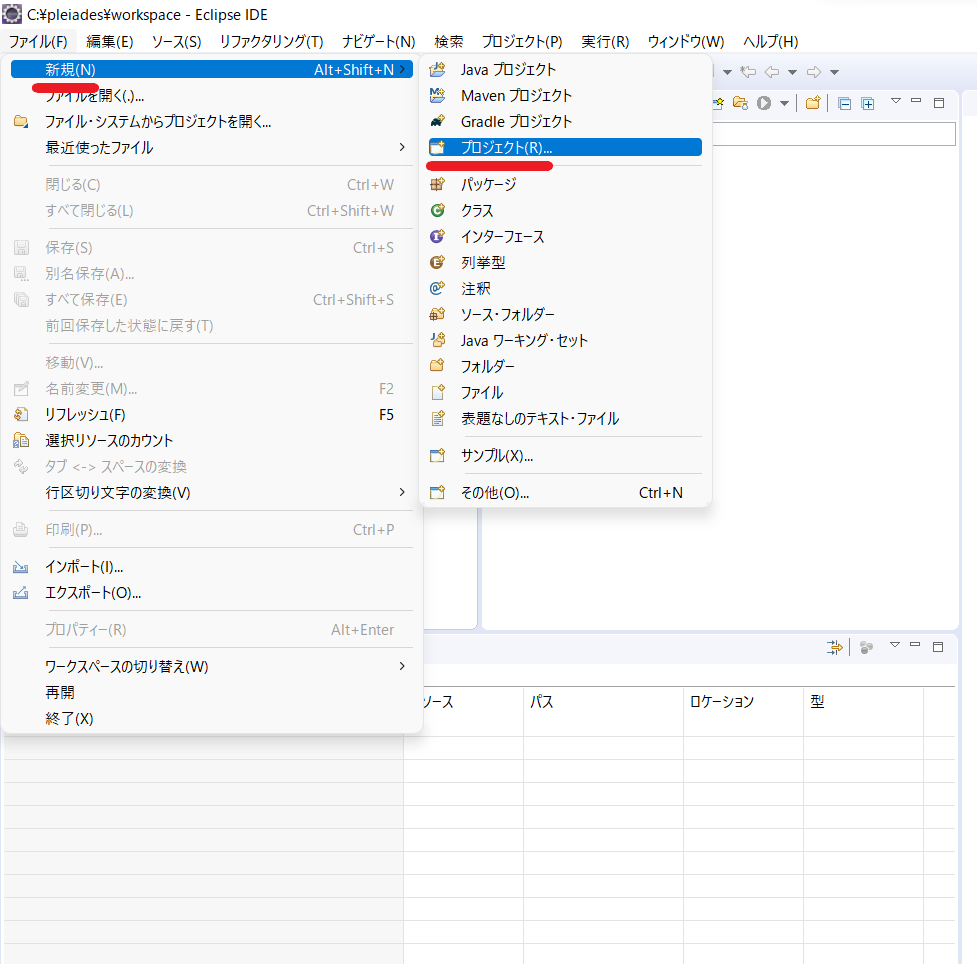Viewport: 977px width, 964px height.
Task: Open the ヘルプ(H) menu
Action: tap(771, 42)
